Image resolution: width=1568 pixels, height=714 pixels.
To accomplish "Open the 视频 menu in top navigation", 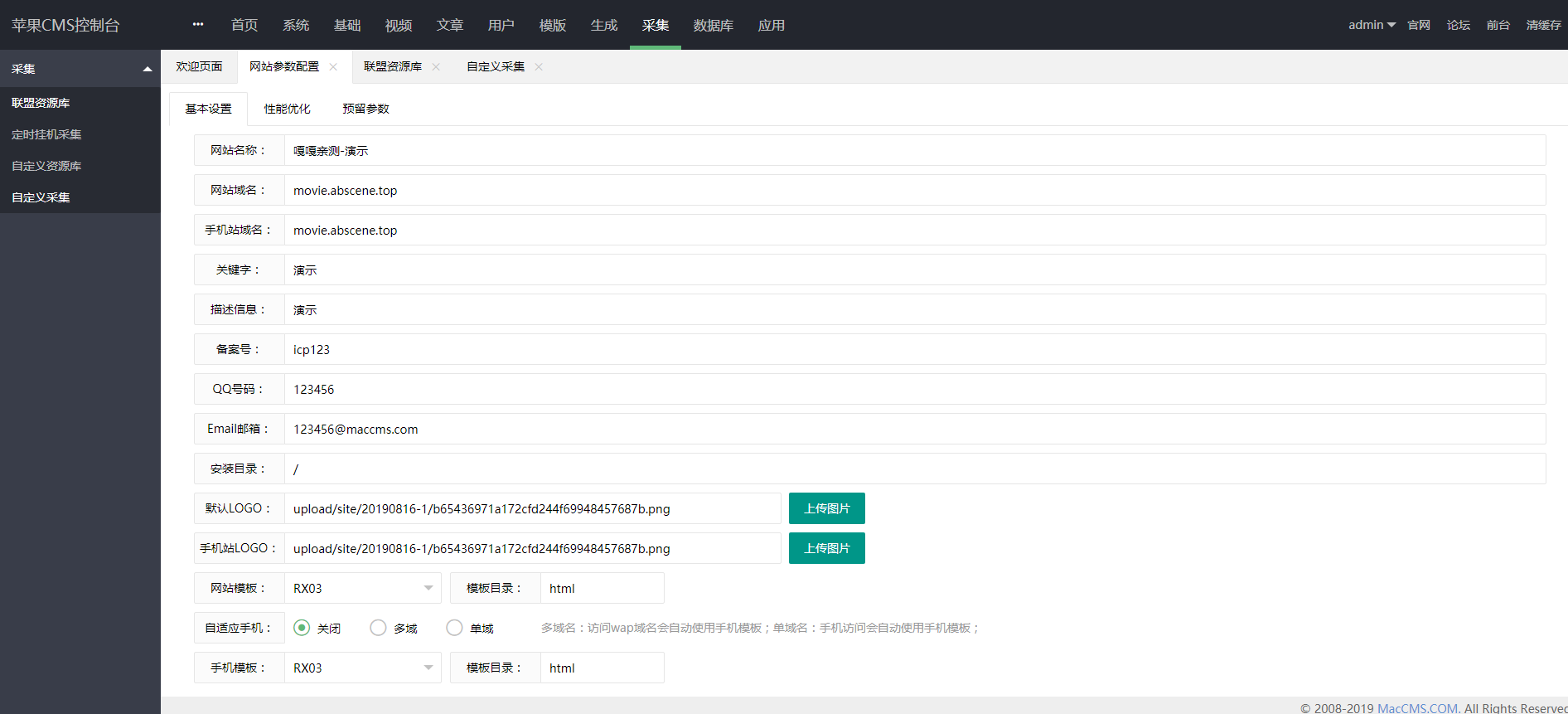I will point(399,26).
